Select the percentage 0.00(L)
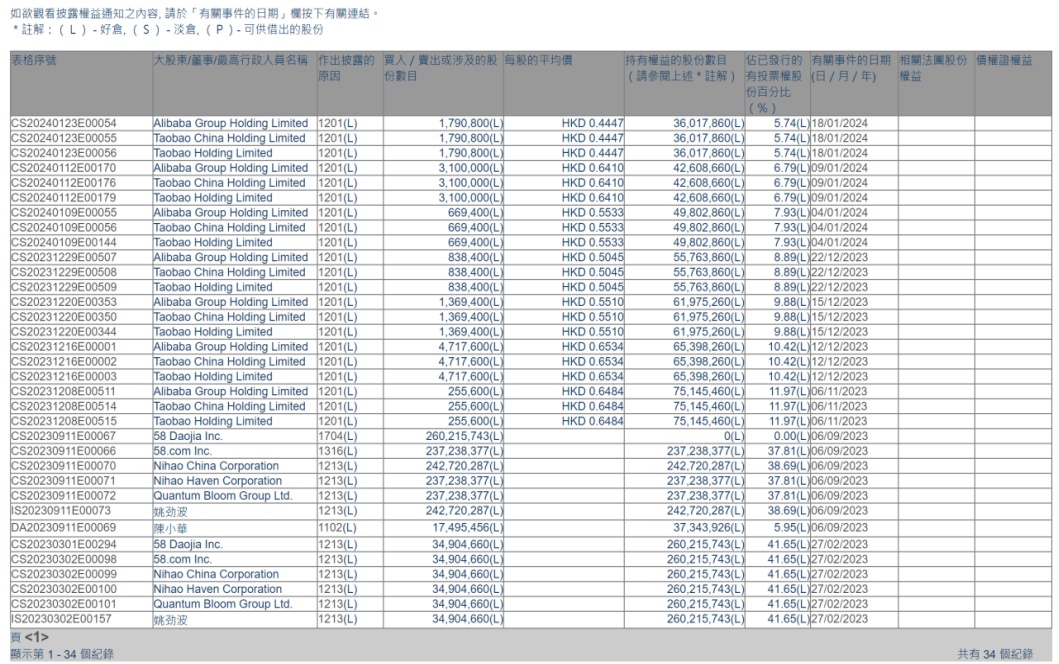1059x664 pixels. point(792,436)
